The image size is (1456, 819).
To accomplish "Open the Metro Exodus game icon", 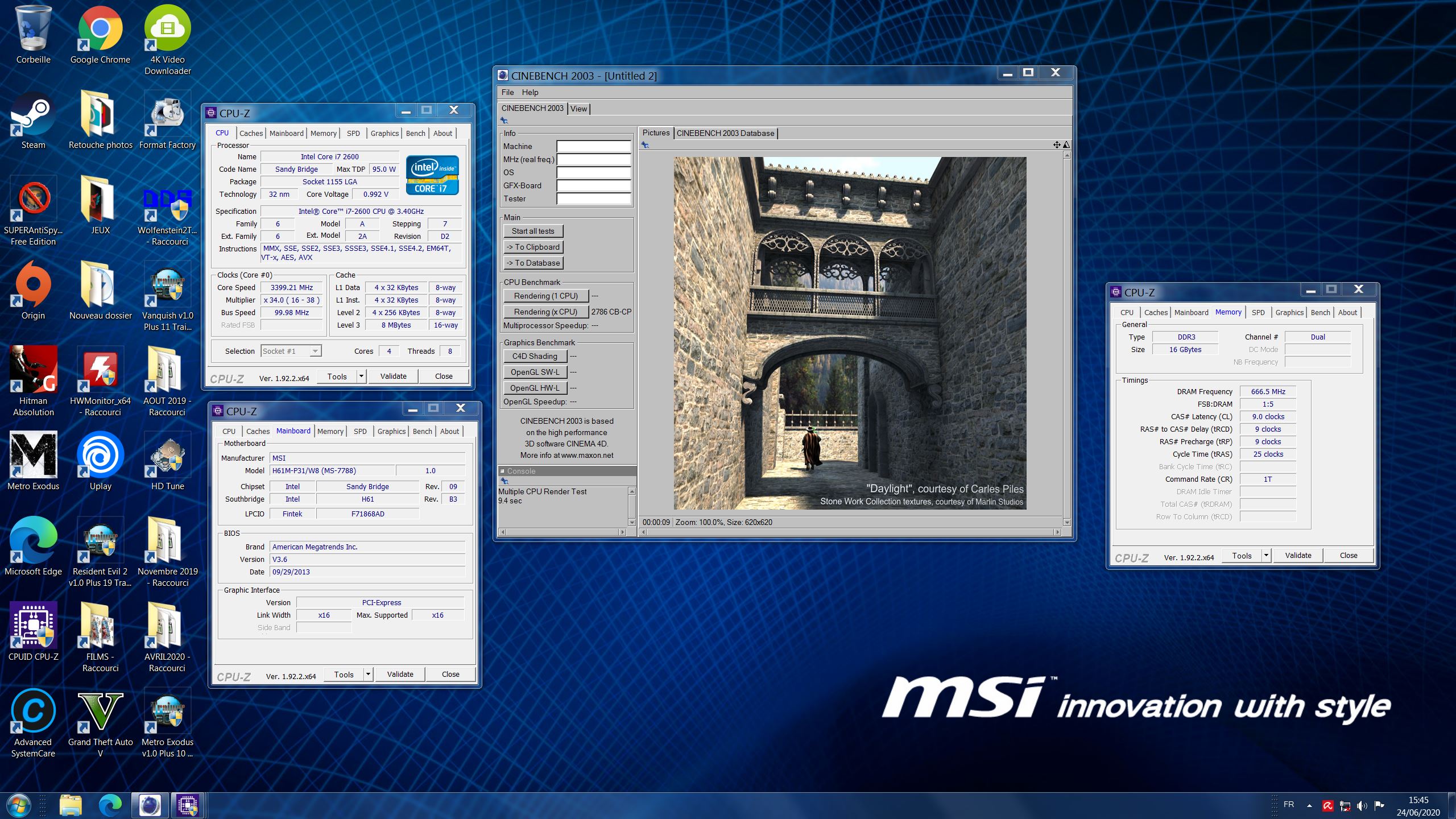I will (x=34, y=462).
